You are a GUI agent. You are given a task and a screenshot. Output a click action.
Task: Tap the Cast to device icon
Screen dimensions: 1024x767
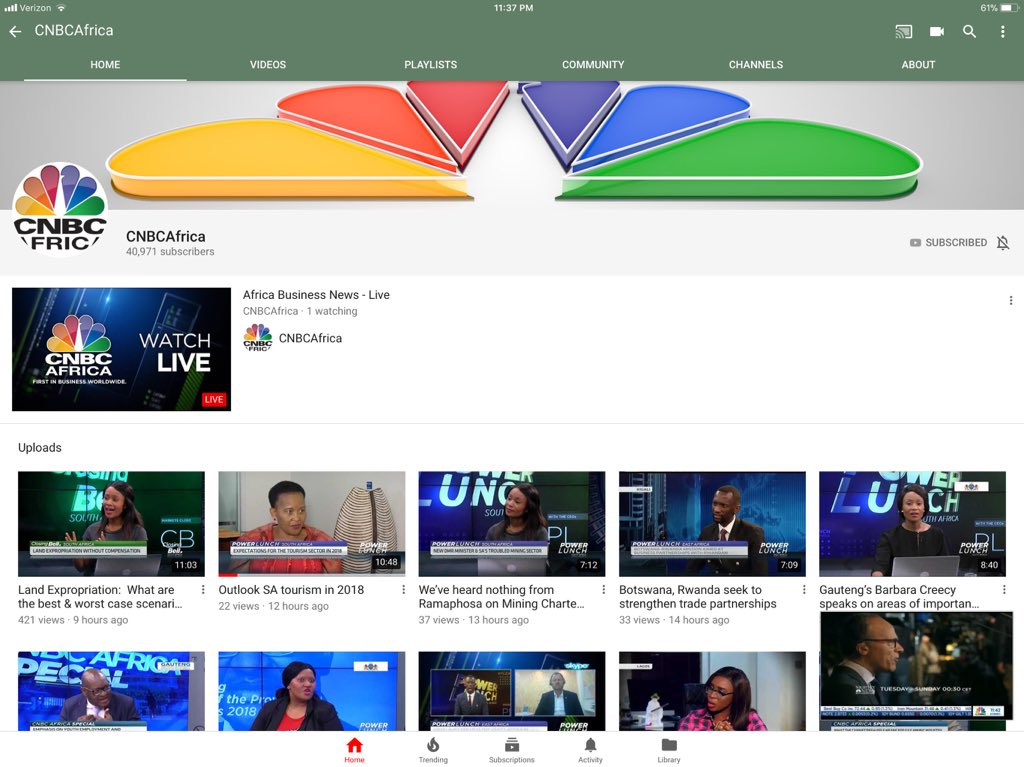pos(903,31)
